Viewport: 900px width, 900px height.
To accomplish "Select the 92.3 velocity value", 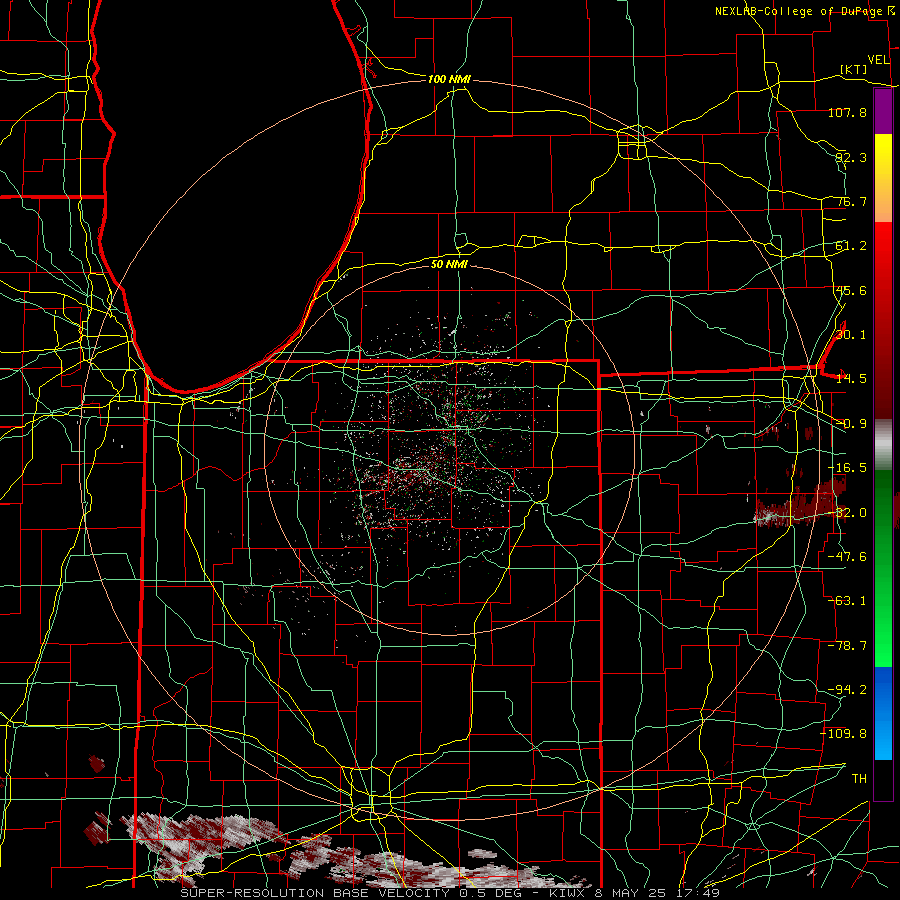I will click(851, 157).
